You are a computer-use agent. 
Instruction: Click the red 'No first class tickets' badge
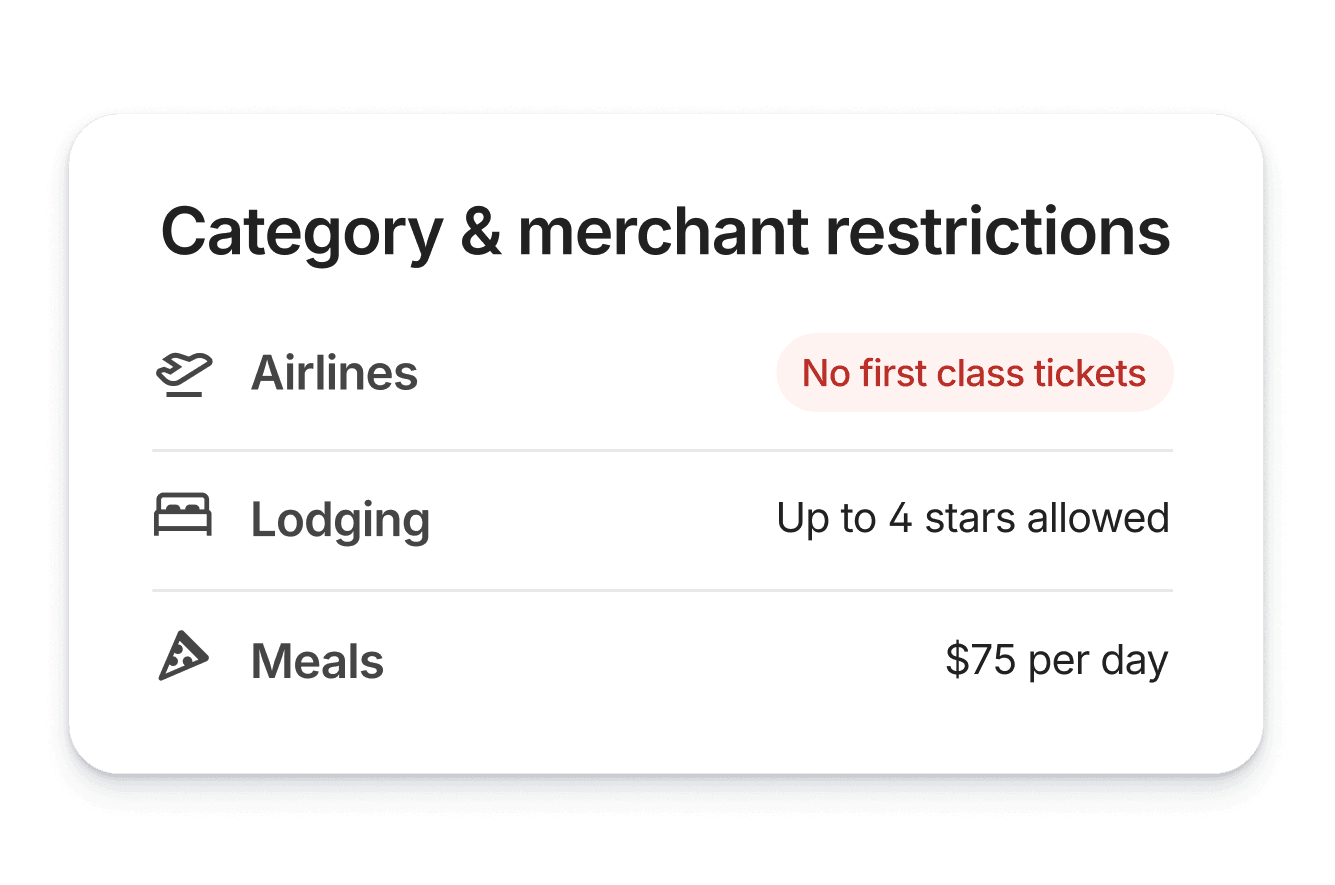click(974, 373)
